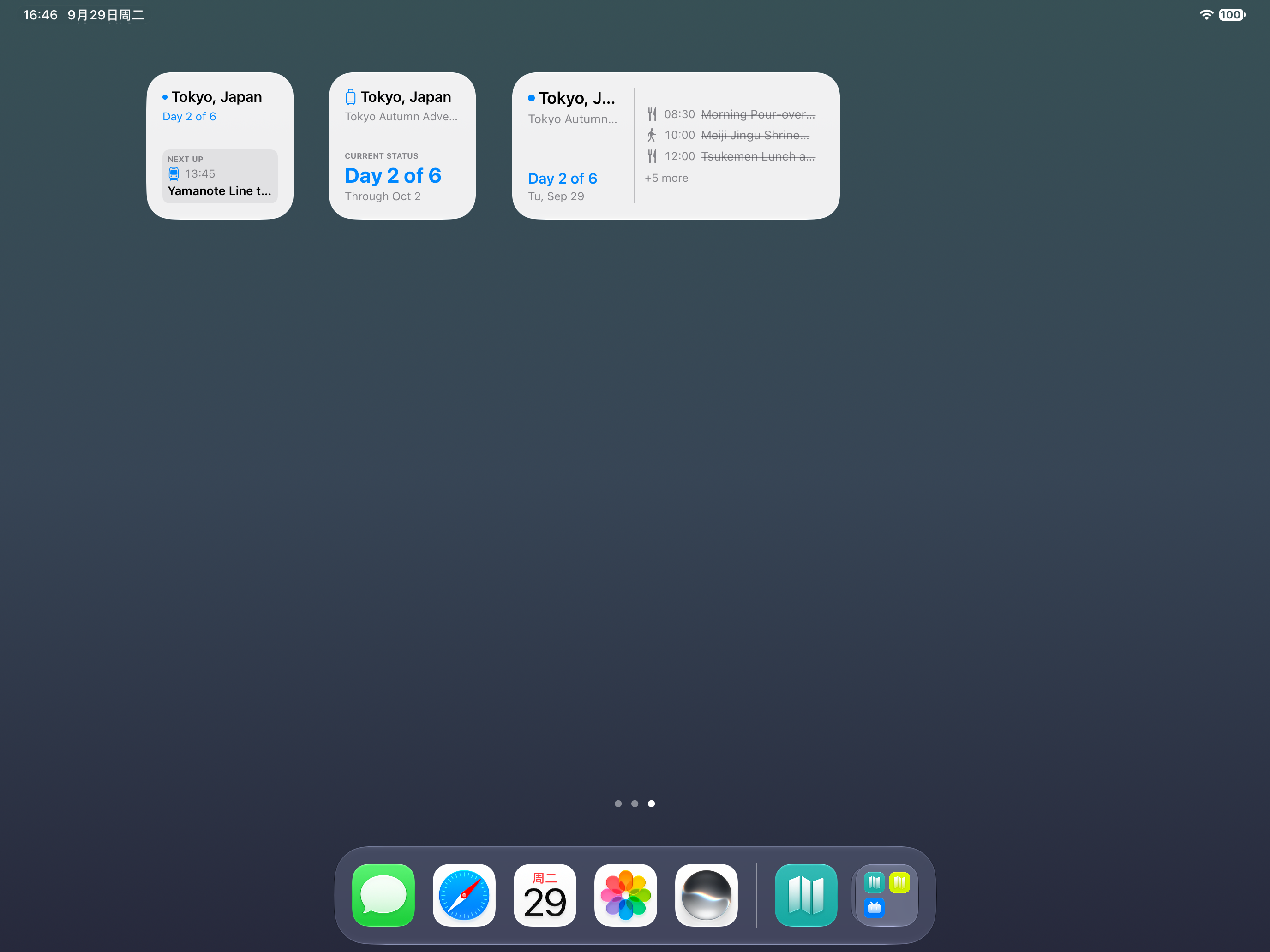The height and width of the screenshot is (952, 1270).
Task: Tap large 'Day 2 of 6' current status
Action: click(393, 176)
